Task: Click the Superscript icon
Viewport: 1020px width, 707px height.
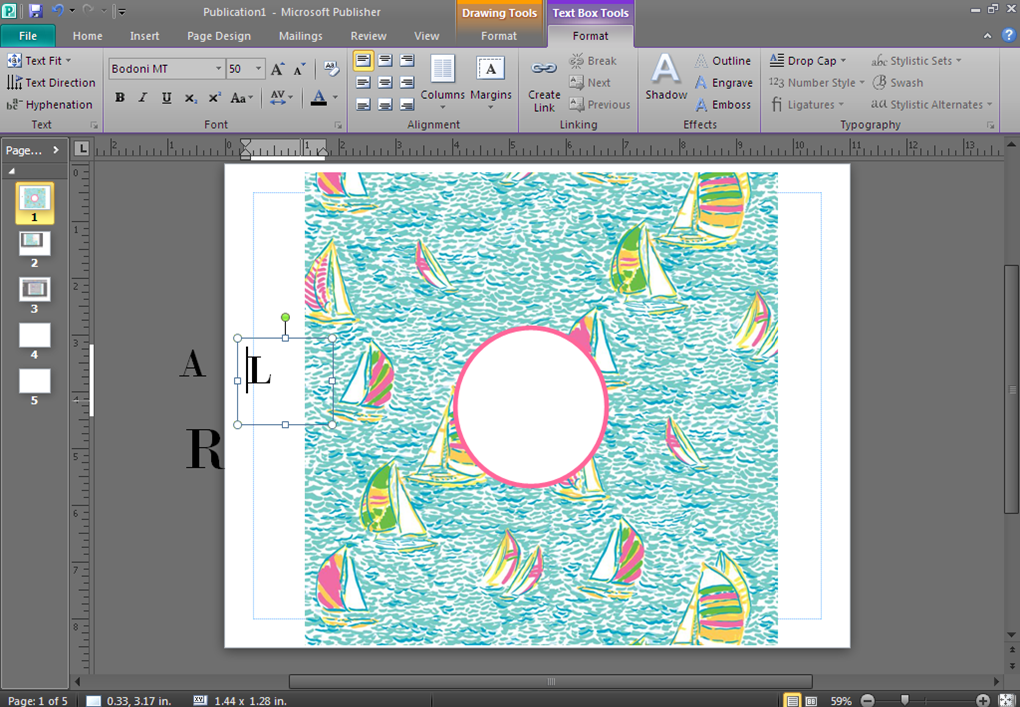Action: click(214, 98)
